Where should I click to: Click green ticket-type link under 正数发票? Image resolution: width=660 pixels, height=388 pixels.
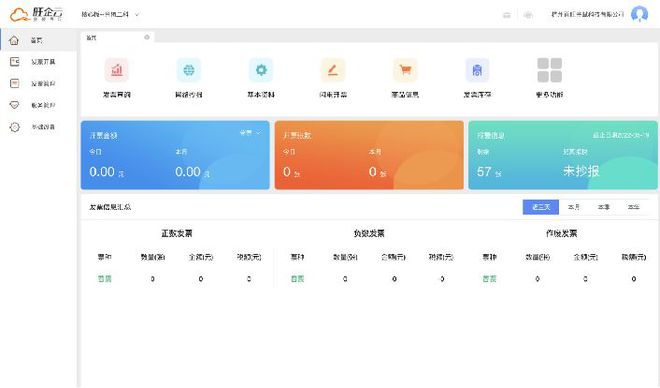pos(104,279)
